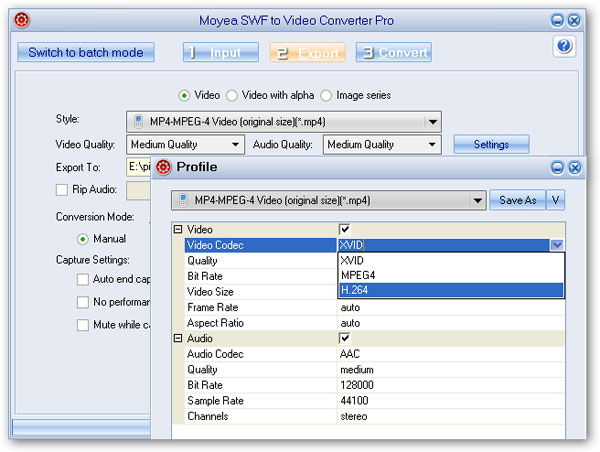600x452 pixels.
Task: Click Save As in Profile dialog
Action: tap(517, 200)
